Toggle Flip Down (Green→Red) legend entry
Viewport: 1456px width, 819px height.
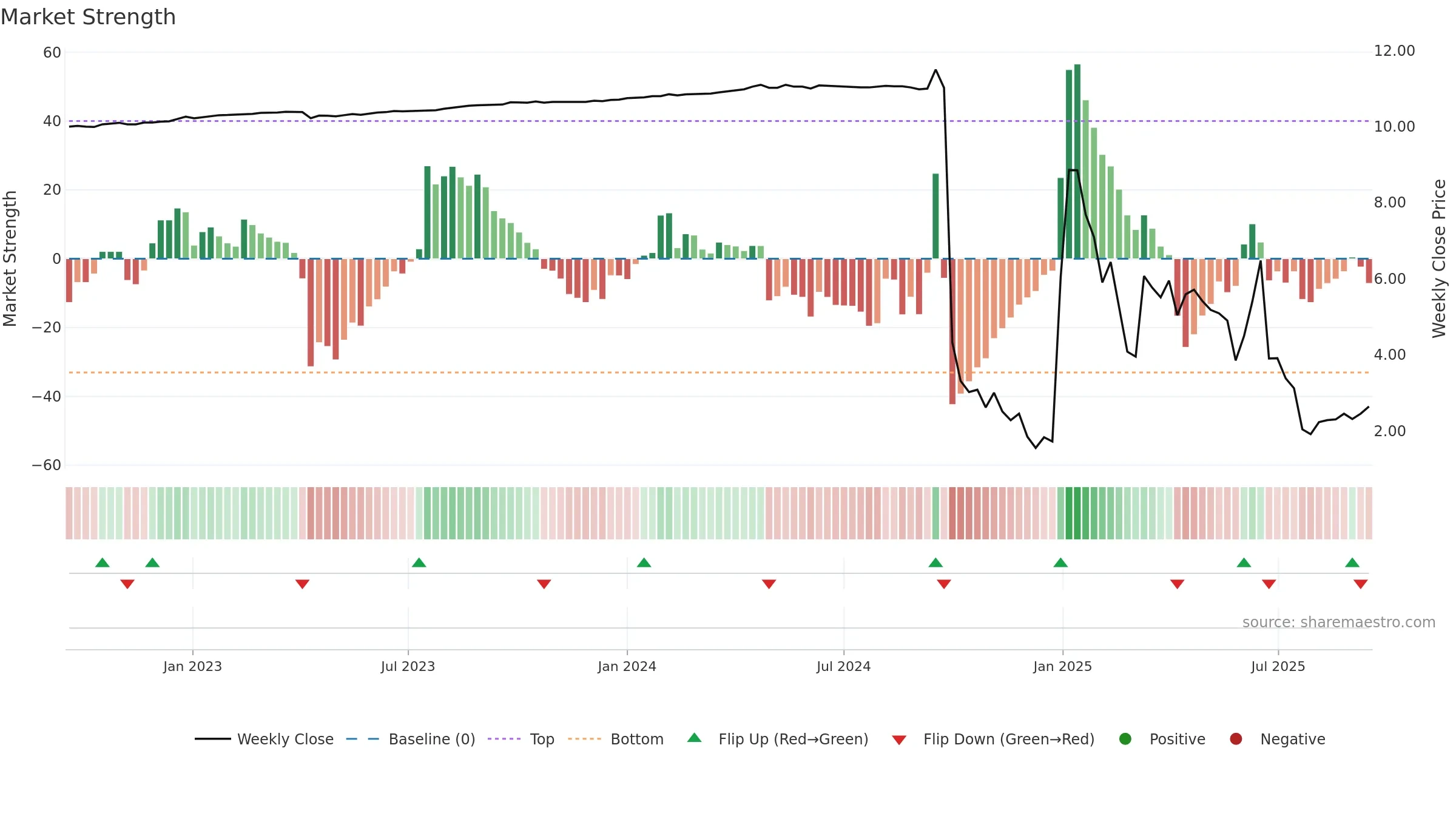[993, 739]
